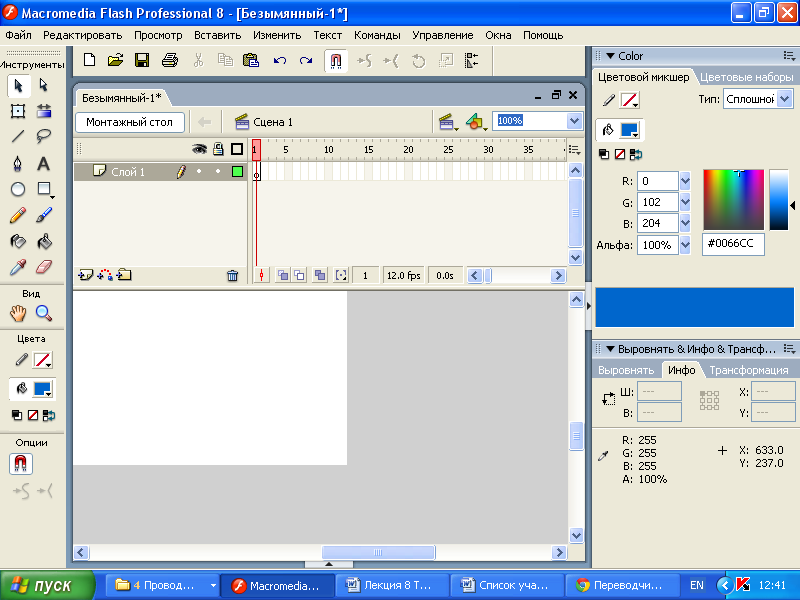Viewport: 800px width, 600px height.
Task: Select the Ink Bottle tool
Action: (x=18, y=241)
